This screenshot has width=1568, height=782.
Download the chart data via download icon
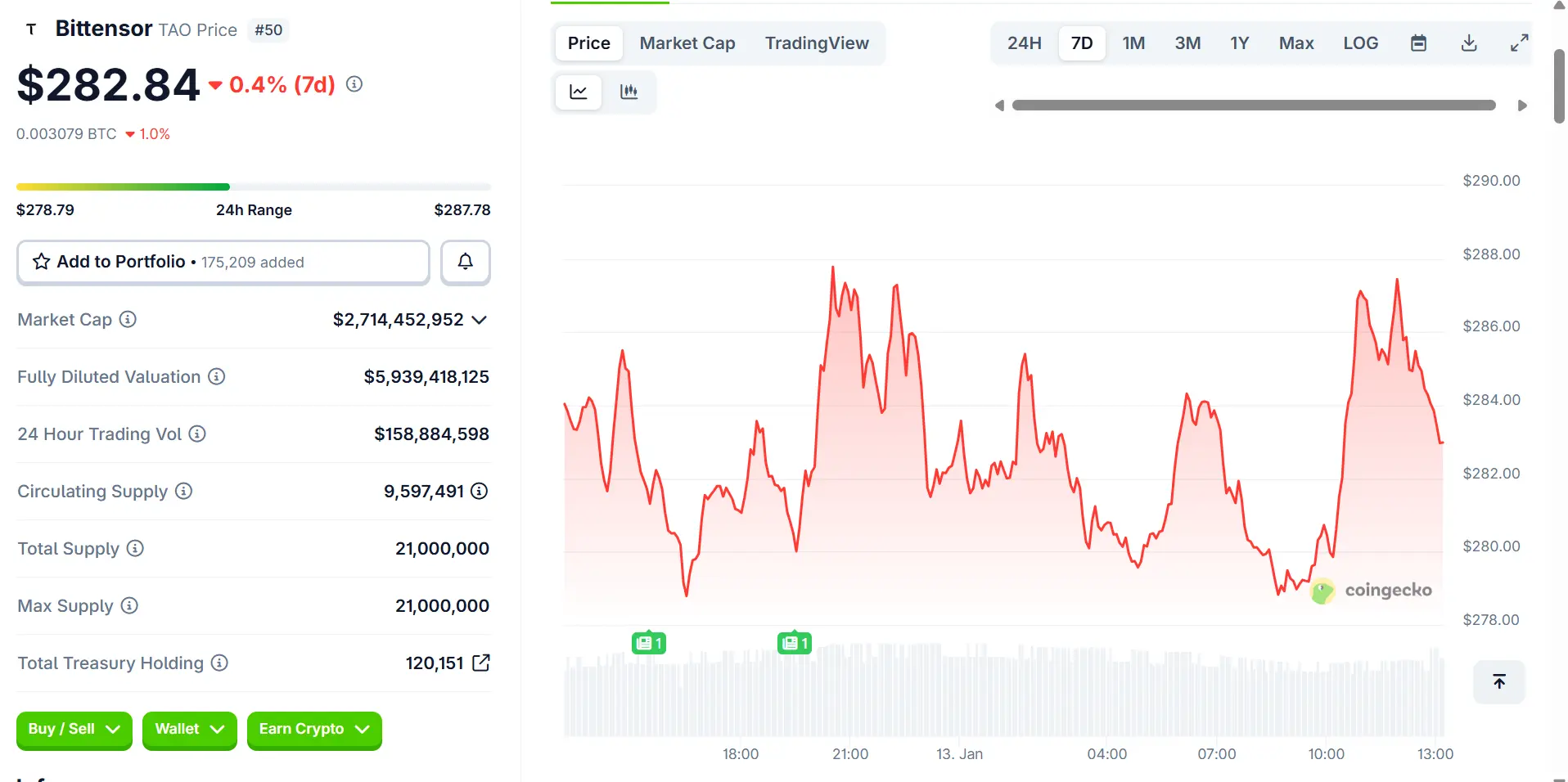pos(1469,43)
